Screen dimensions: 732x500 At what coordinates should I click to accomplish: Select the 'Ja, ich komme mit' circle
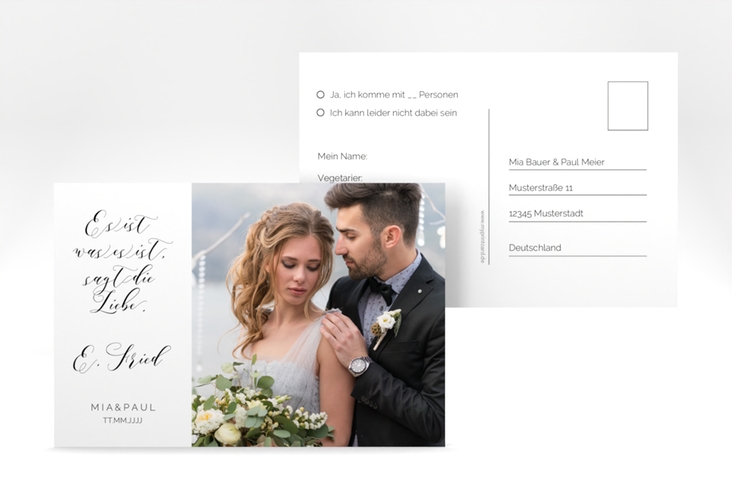pyautogui.click(x=320, y=95)
